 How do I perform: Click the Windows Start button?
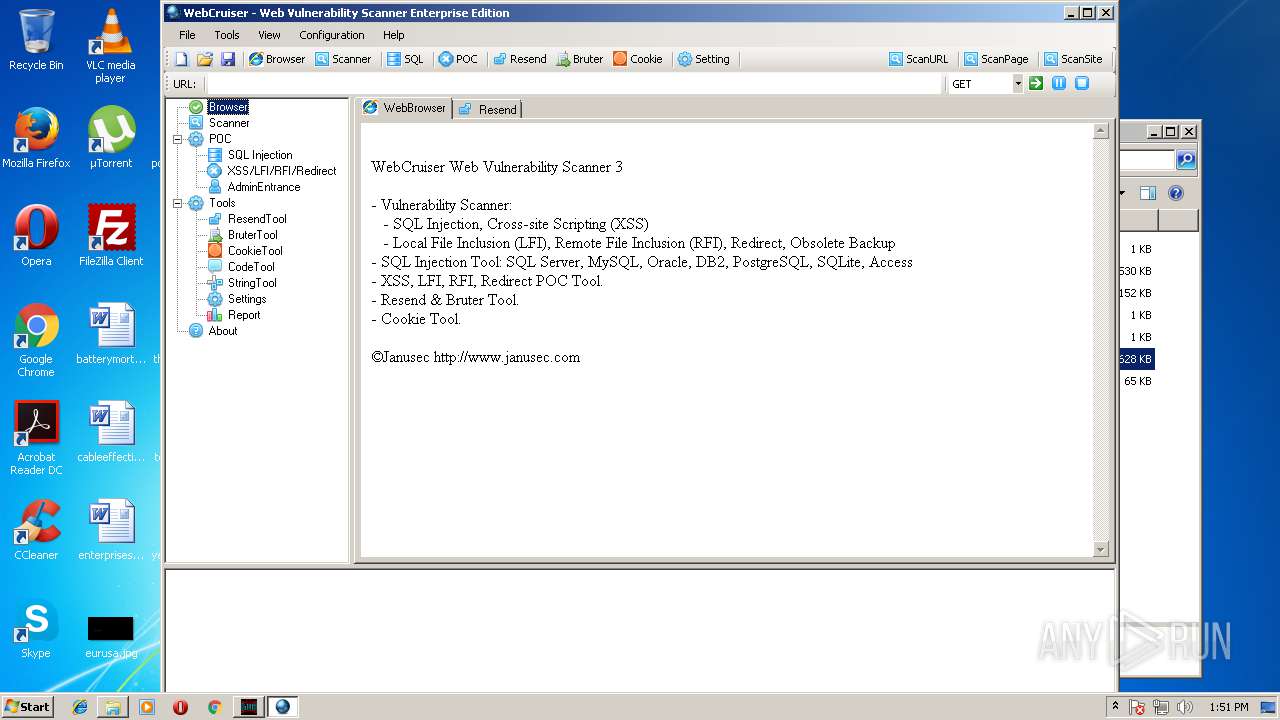tap(28, 706)
